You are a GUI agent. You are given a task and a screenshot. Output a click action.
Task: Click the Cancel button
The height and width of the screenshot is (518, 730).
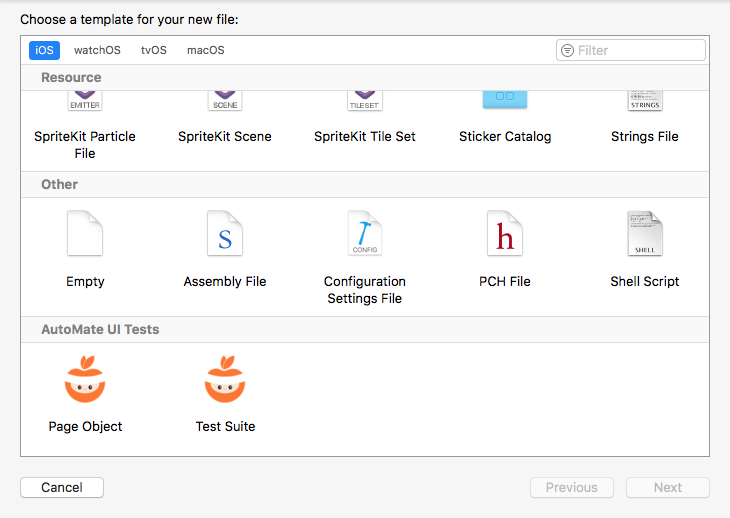click(62, 487)
